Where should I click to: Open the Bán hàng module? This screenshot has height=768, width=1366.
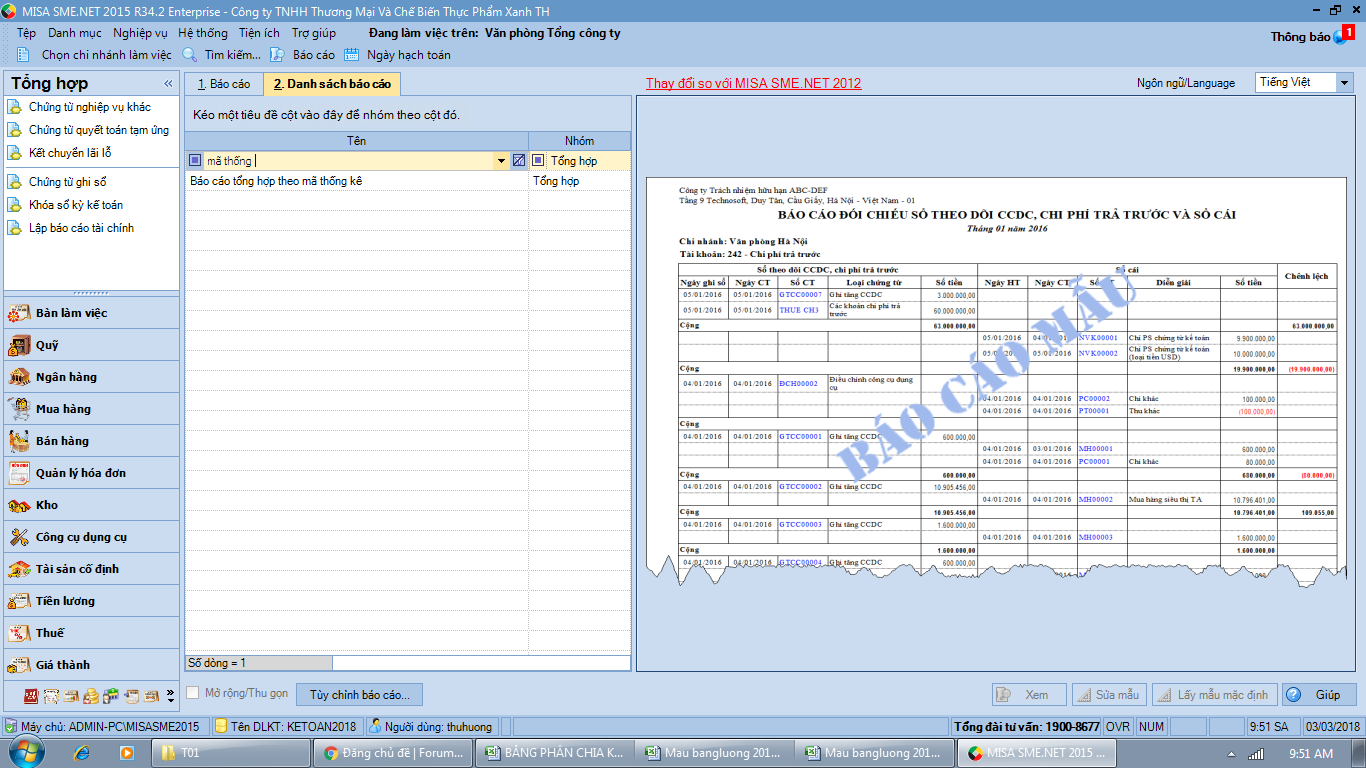click(x=91, y=441)
